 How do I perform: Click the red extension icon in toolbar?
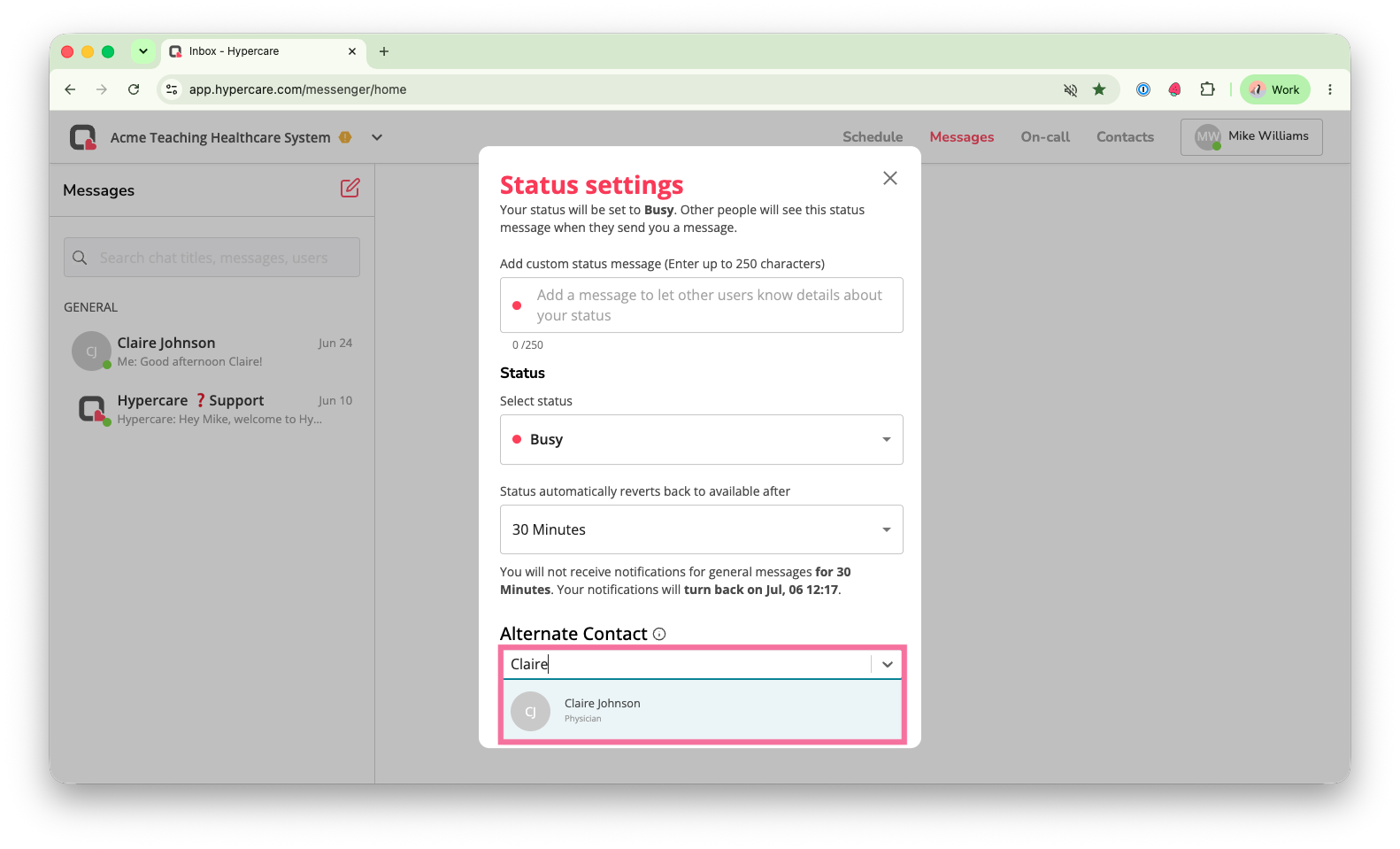[1175, 89]
